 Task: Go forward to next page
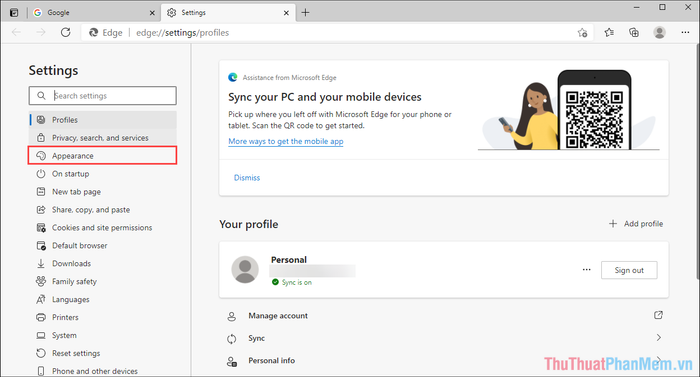tap(41, 32)
